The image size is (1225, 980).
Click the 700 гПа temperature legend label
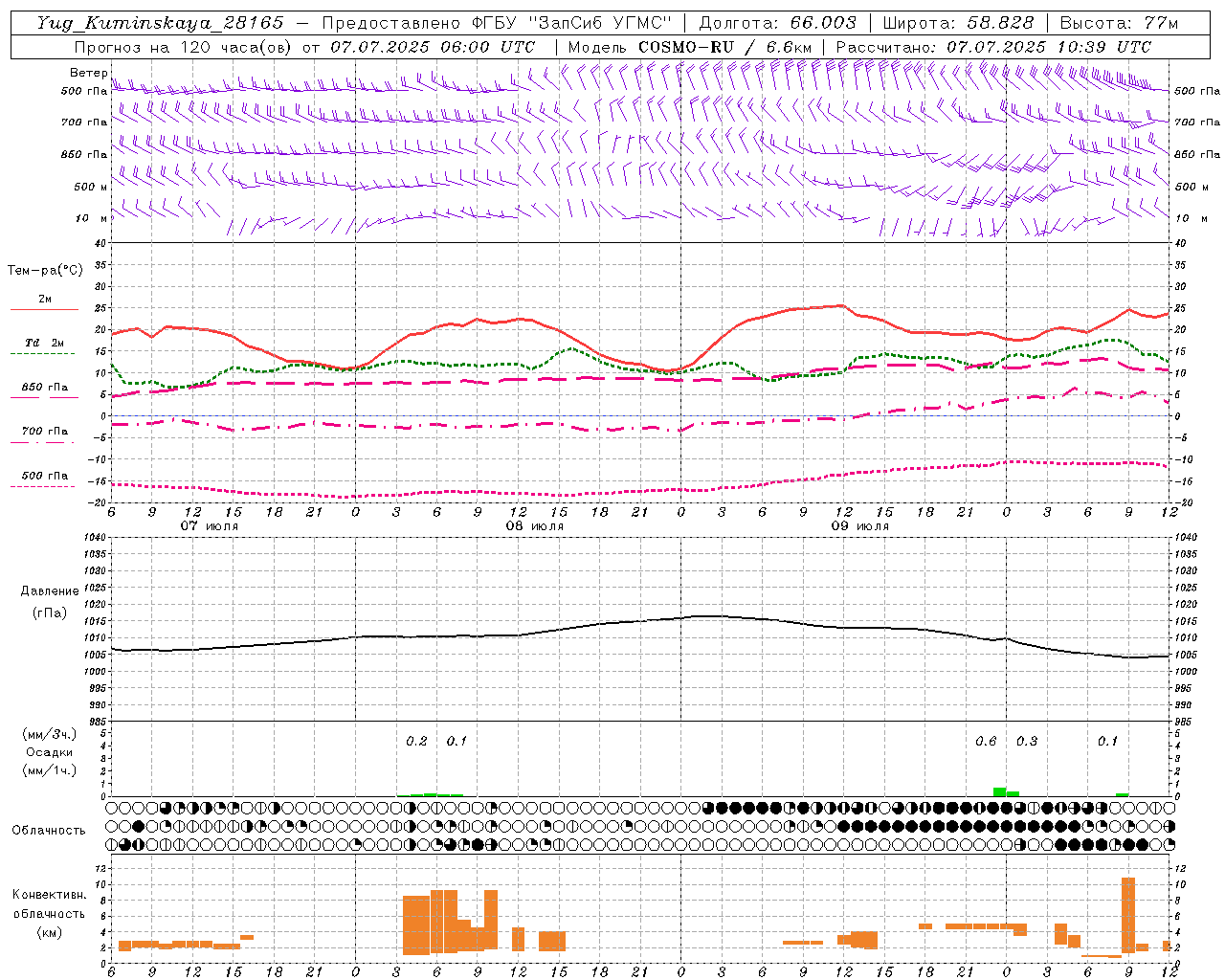(45, 431)
